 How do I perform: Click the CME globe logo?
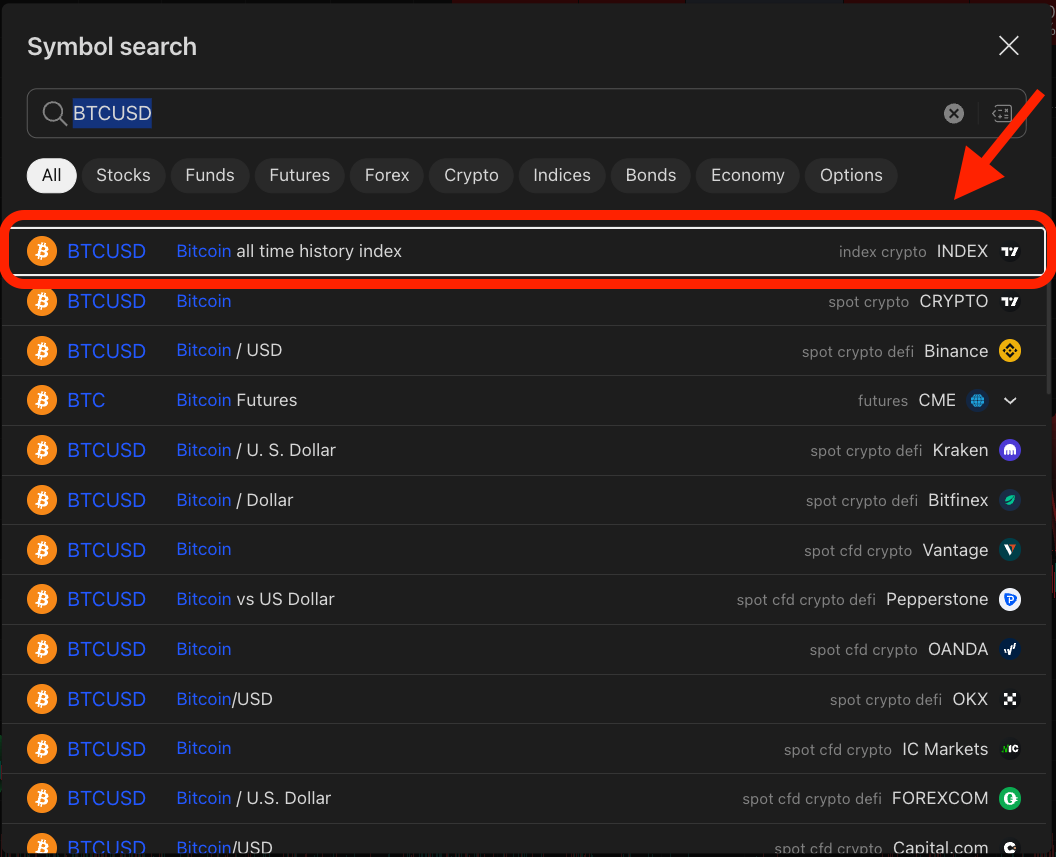point(977,401)
